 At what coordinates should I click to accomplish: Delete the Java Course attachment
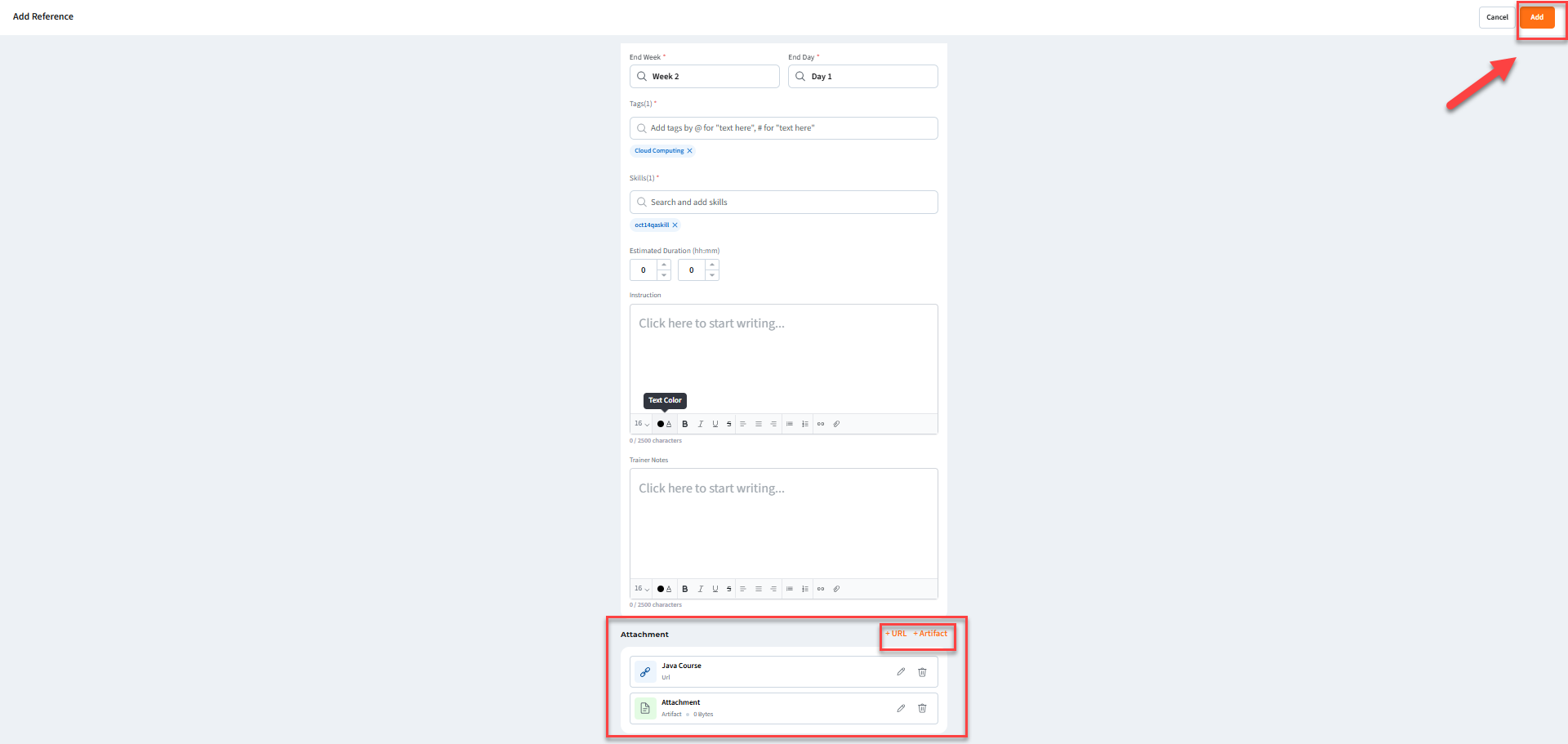(x=922, y=672)
